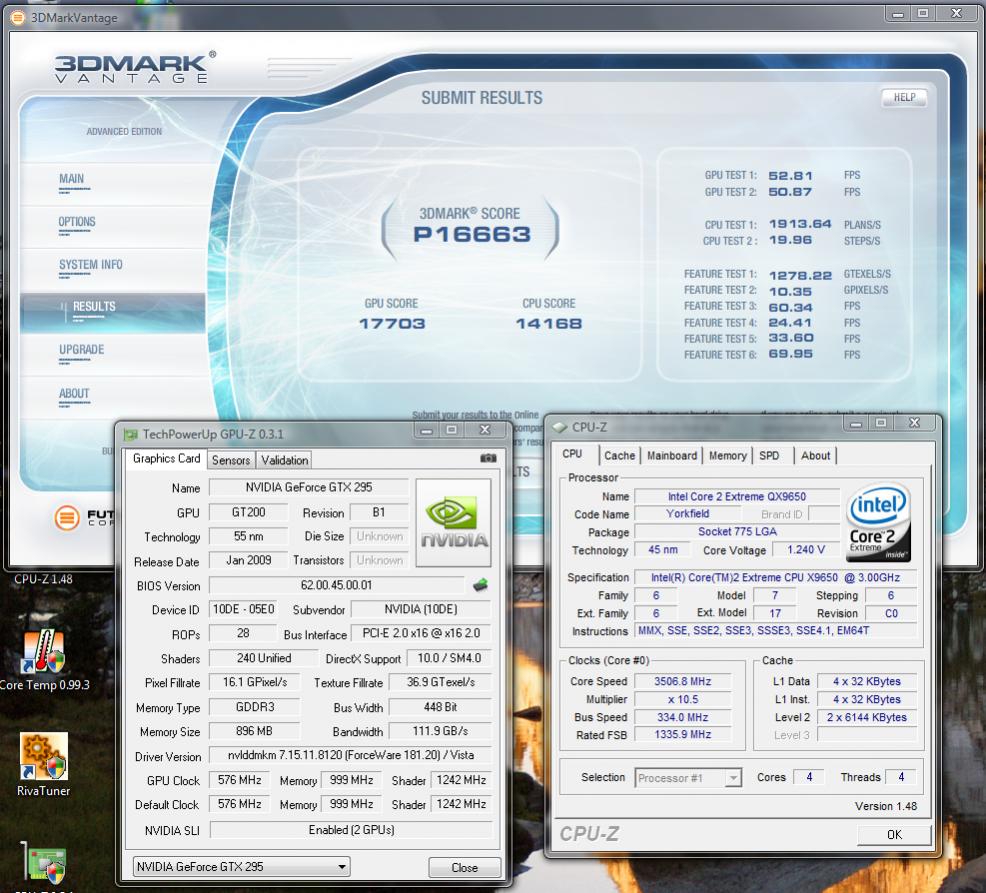Minimize the GPU-Z window

click(427, 431)
